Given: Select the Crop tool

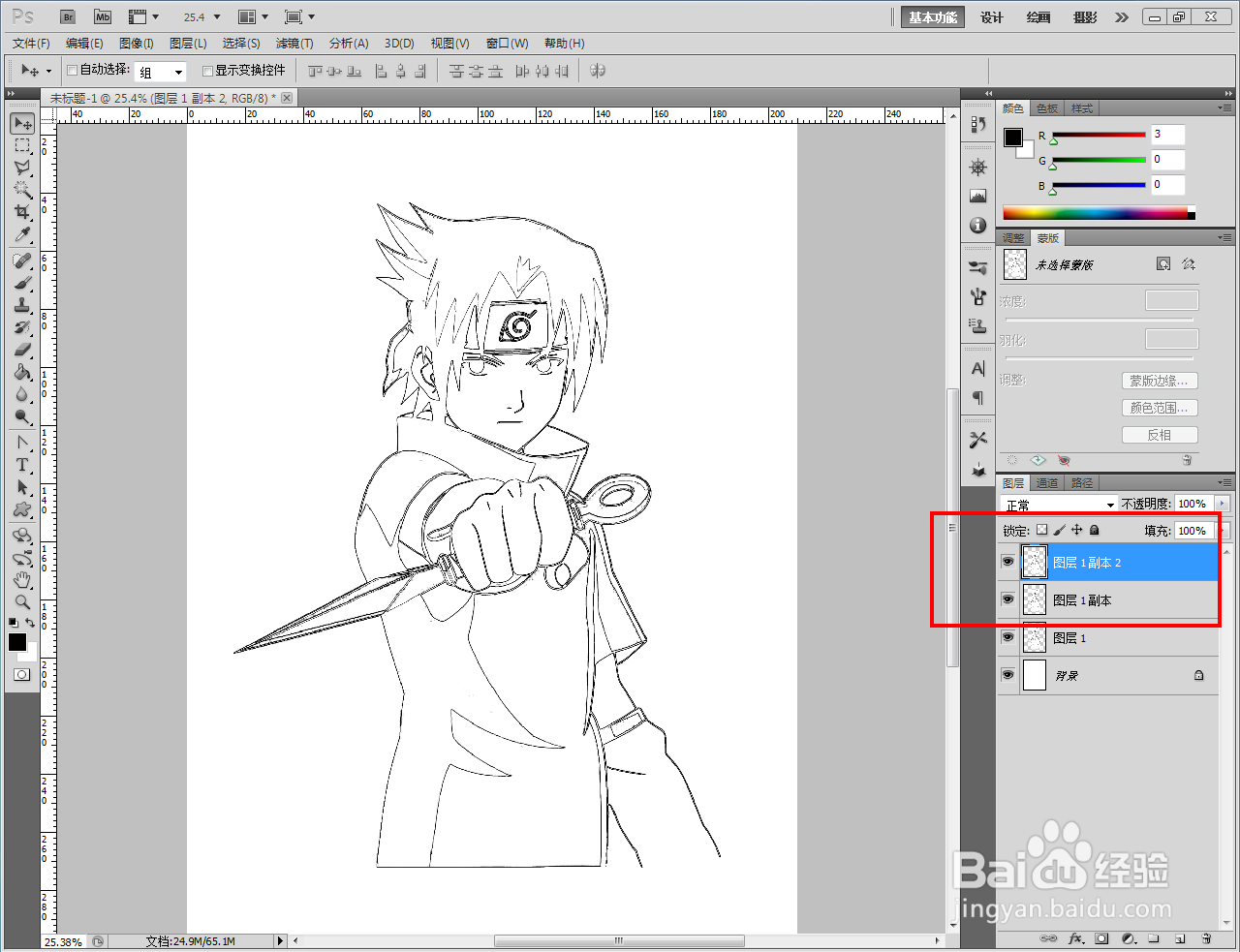Looking at the screenshot, I should pos(22,212).
